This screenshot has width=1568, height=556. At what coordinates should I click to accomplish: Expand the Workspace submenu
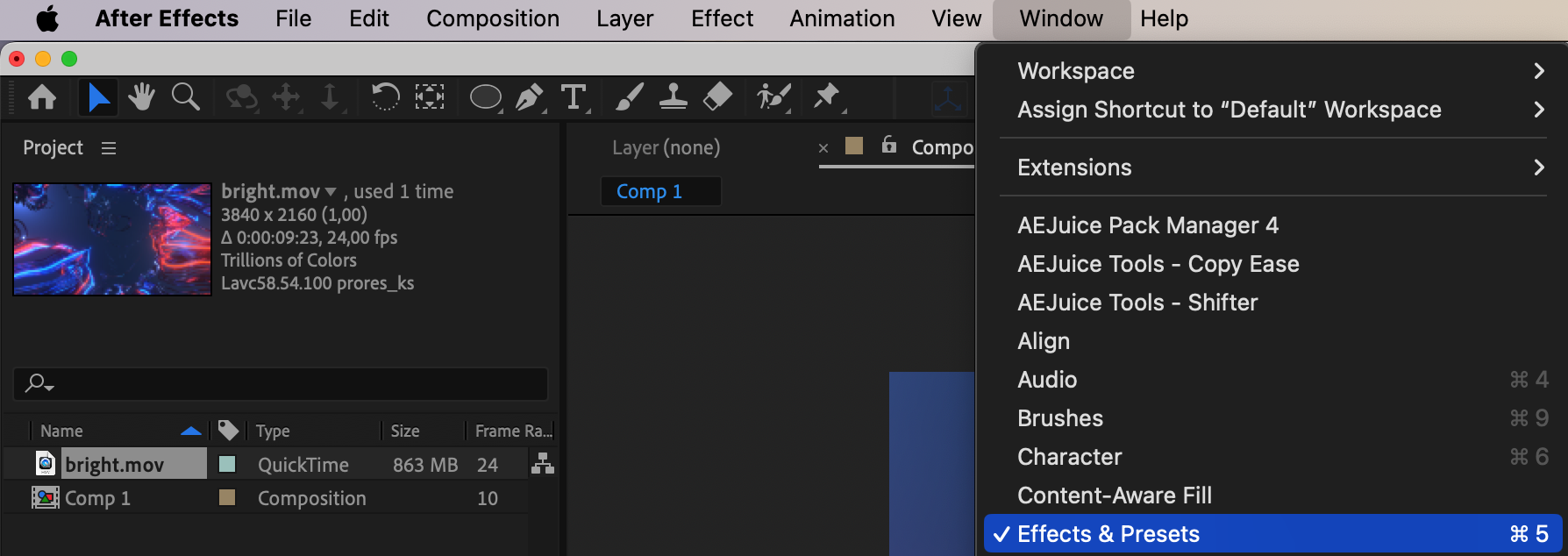click(x=1076, y=71)
